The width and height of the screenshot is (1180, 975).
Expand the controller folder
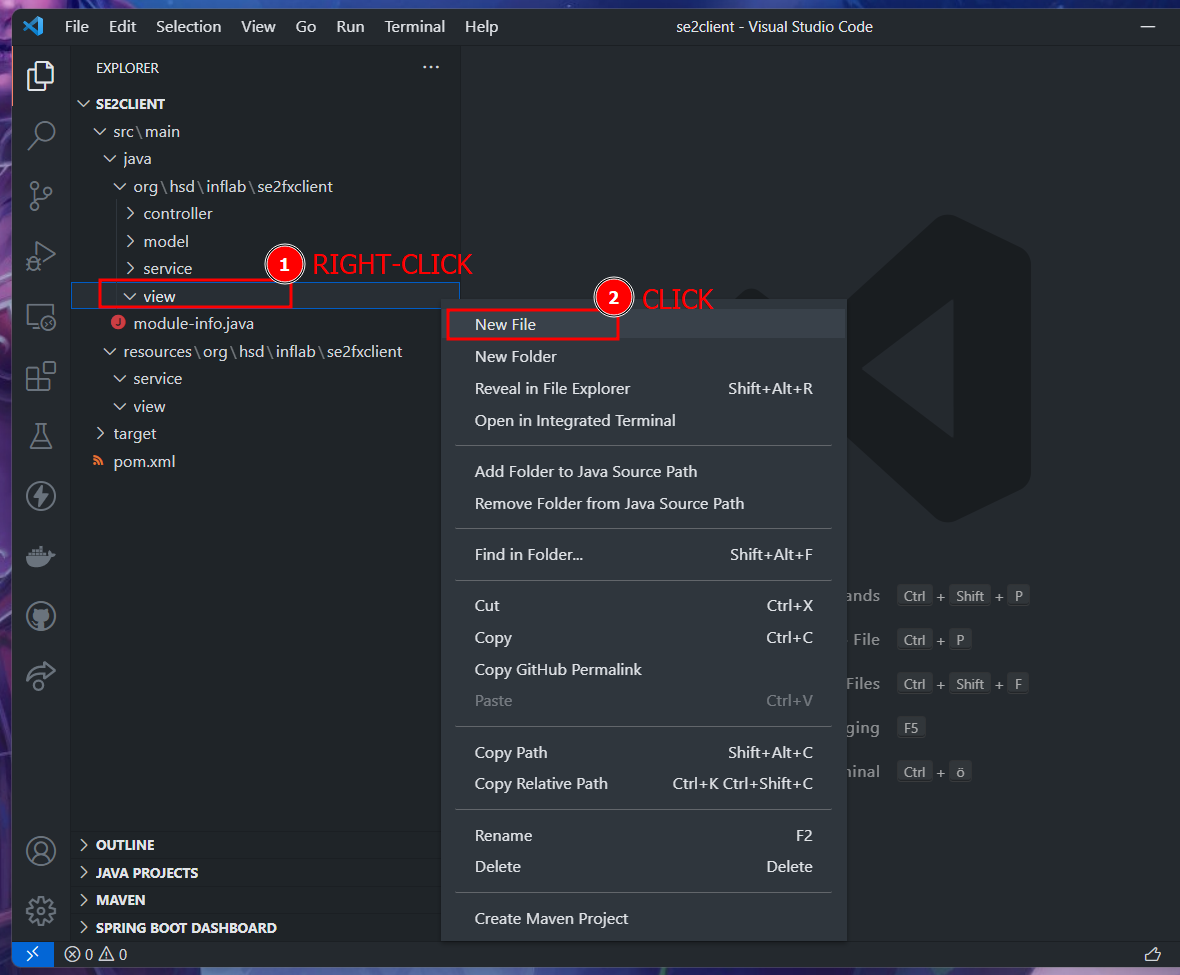tap(130, 214)
